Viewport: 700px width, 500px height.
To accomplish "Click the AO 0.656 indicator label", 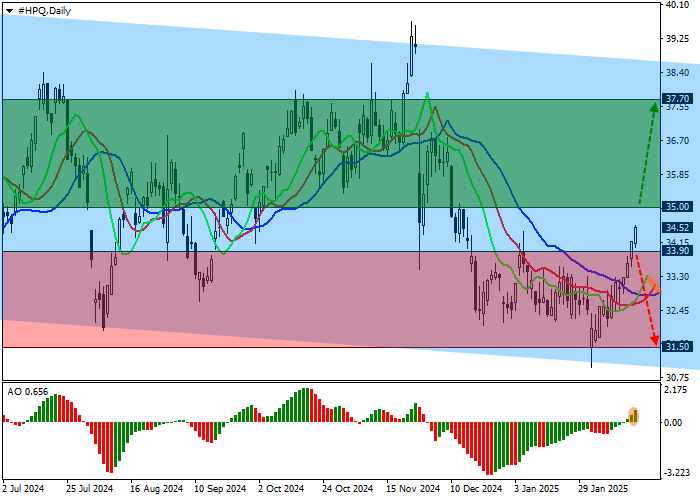I will pos(26,389).
